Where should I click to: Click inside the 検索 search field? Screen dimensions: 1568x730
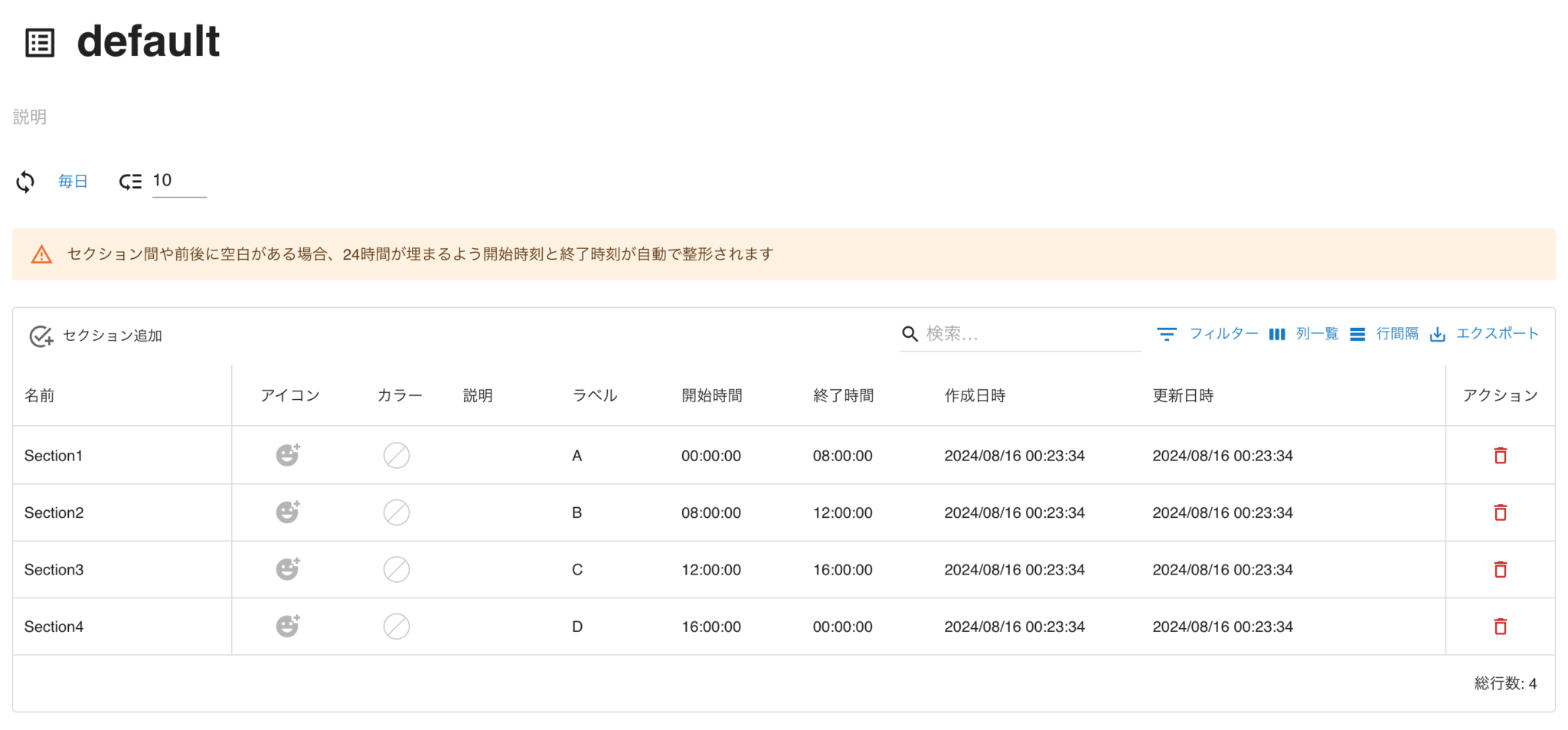tap(995, 333)
